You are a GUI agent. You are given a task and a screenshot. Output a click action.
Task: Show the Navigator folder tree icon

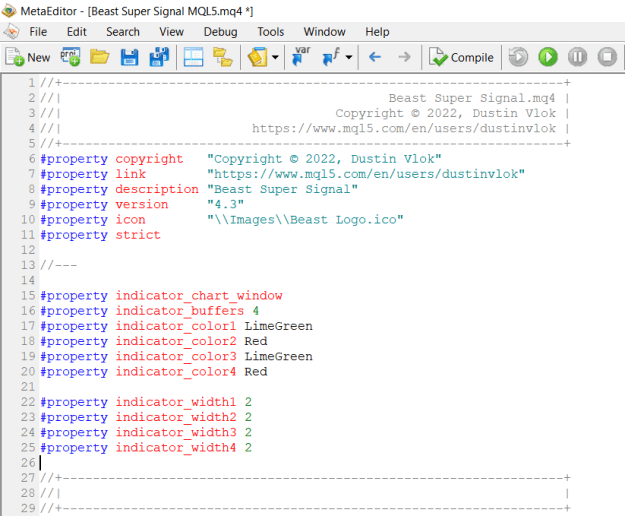coord(222,57)
